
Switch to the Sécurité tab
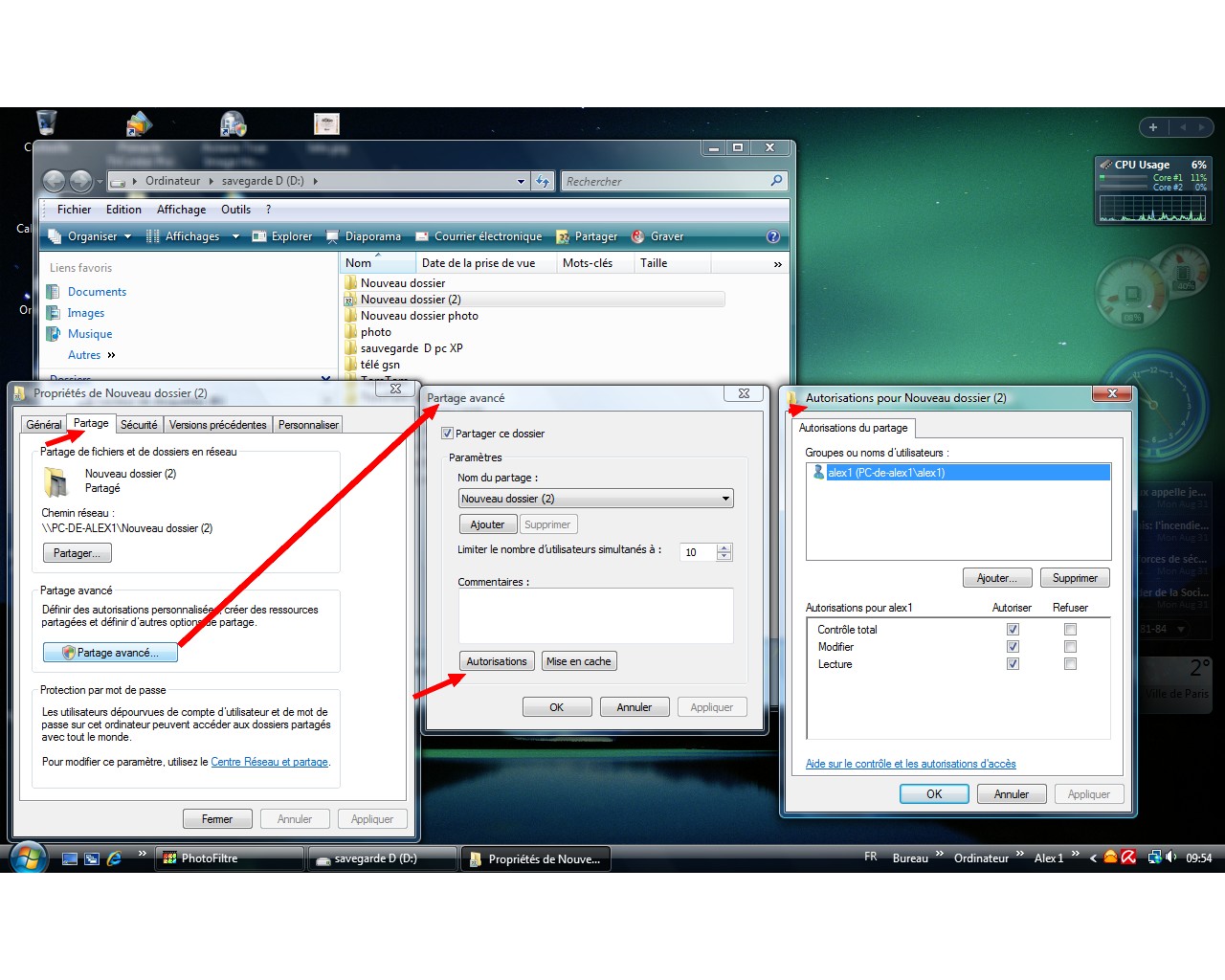[139, 425]
